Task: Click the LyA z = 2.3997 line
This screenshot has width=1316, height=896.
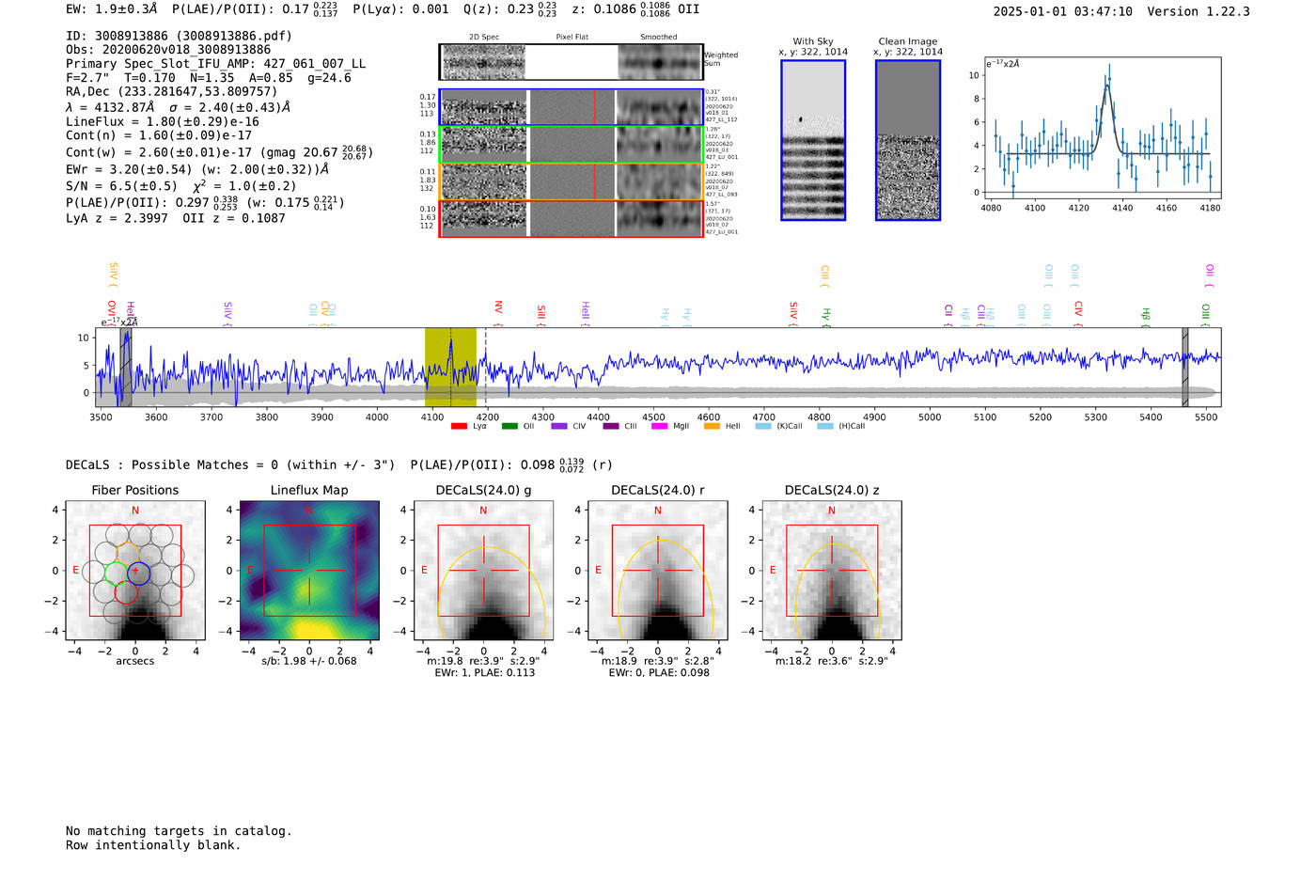Action: coord(117,218)
